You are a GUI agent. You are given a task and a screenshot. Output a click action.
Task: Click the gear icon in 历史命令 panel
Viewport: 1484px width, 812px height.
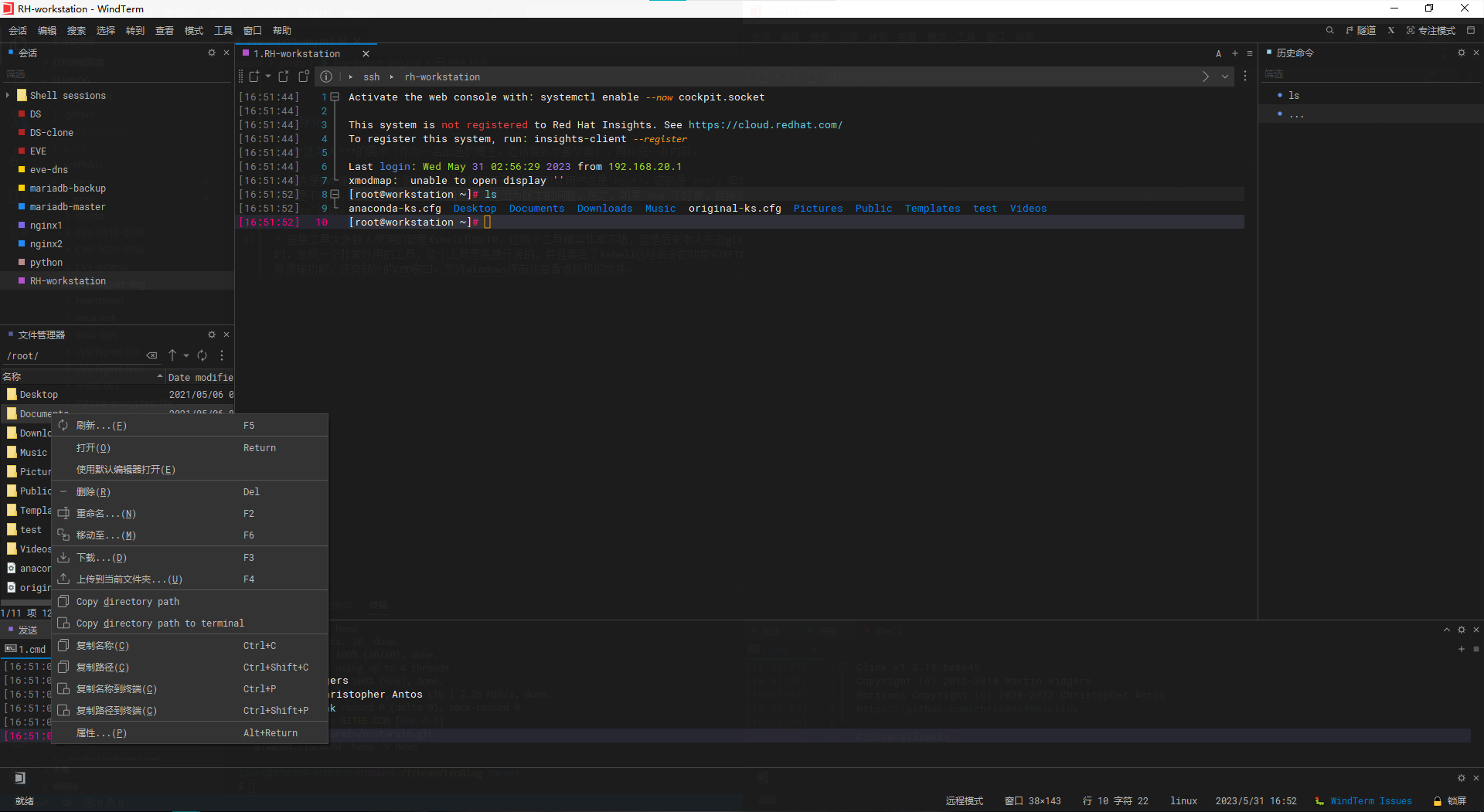click(x=1462, y=53)
